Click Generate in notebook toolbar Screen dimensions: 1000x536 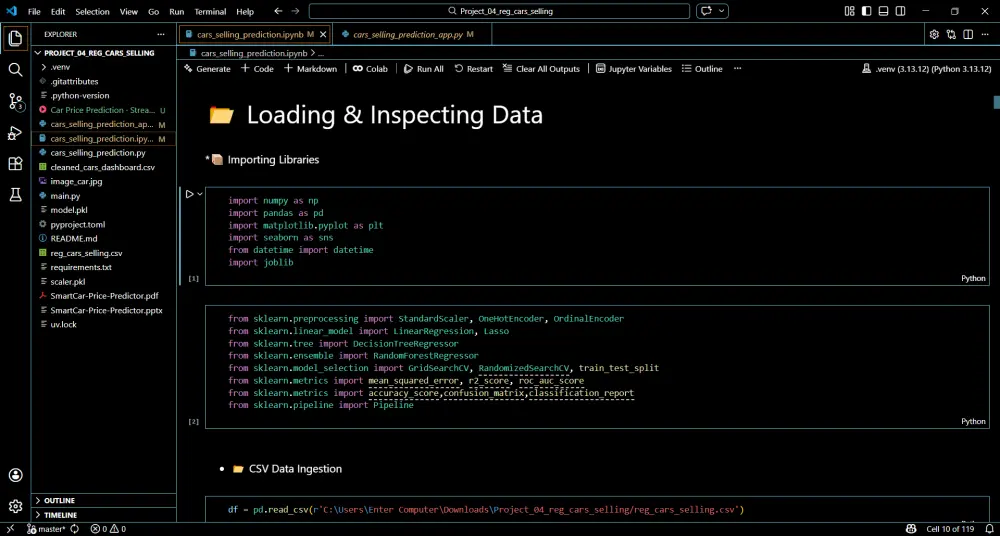click(207, 68)
